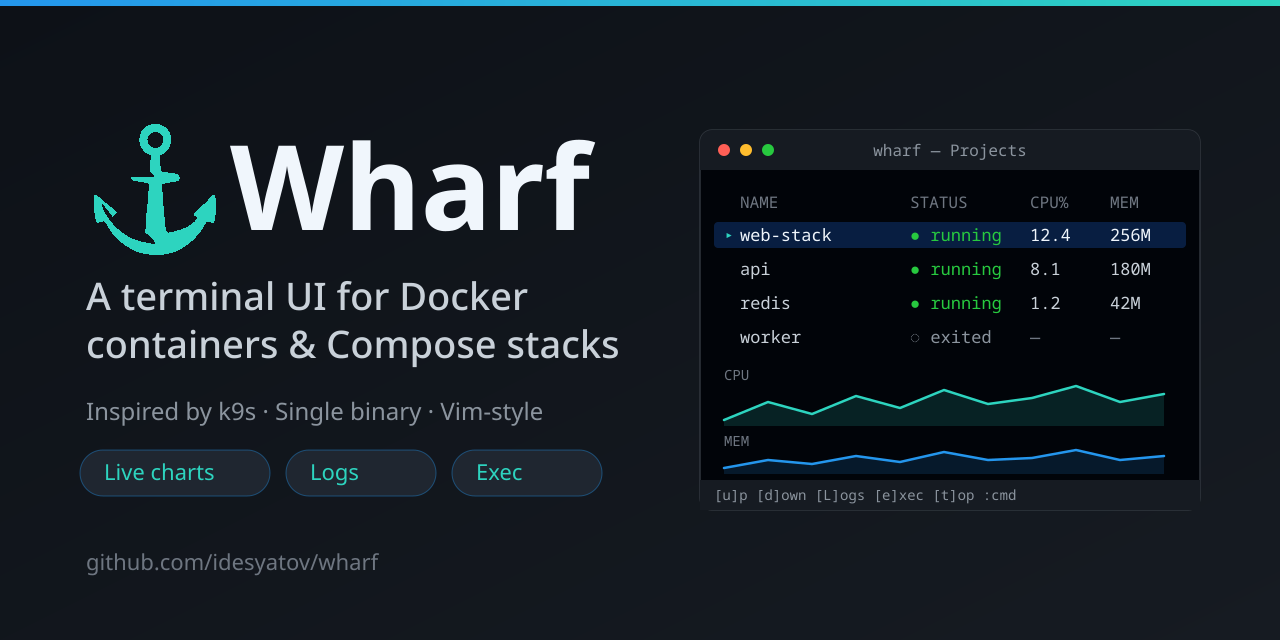Select the worker container name
The height and width of the screenshot is (640, 1280).
point(770,338)
